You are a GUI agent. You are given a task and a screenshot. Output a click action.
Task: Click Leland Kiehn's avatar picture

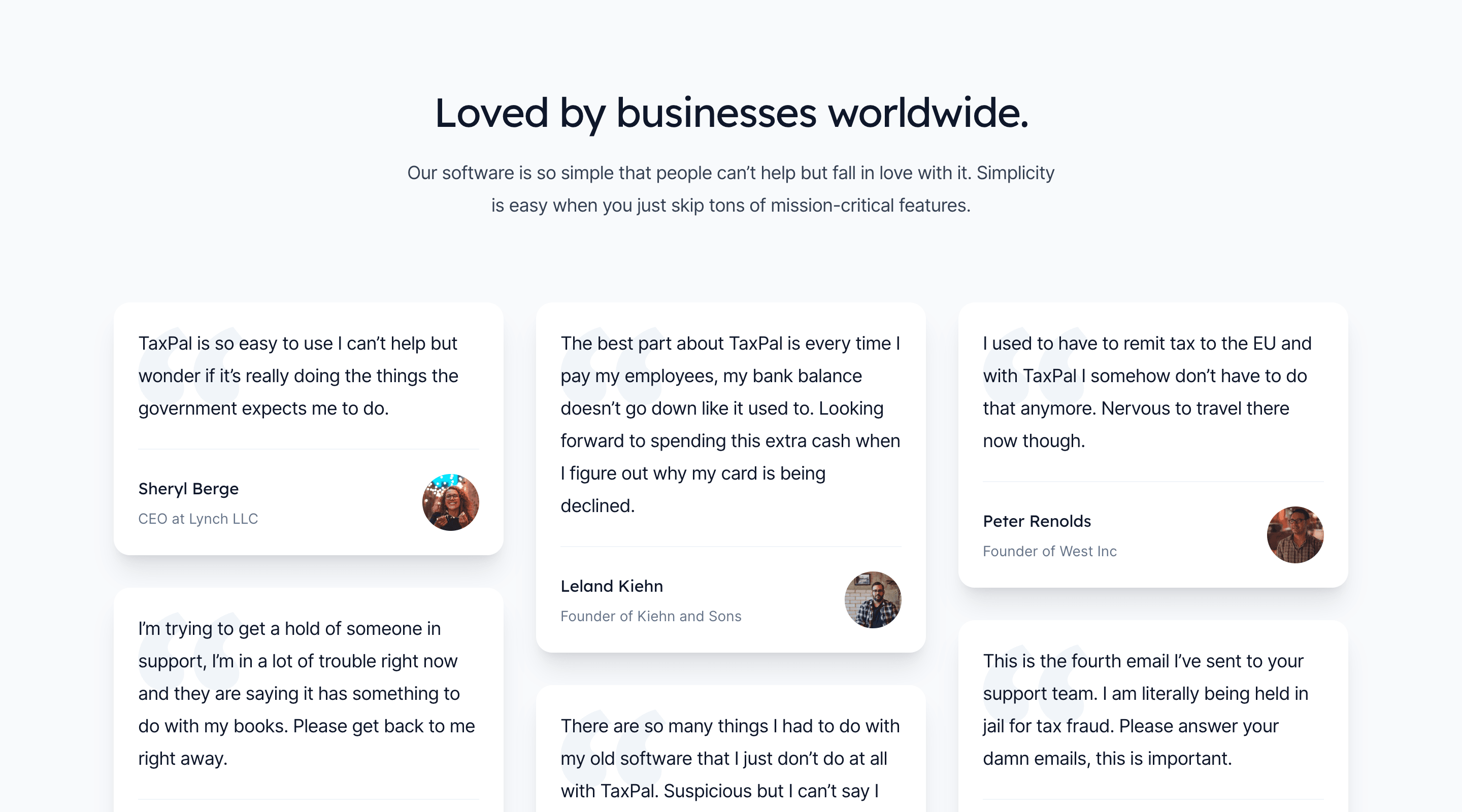point(872,600)
